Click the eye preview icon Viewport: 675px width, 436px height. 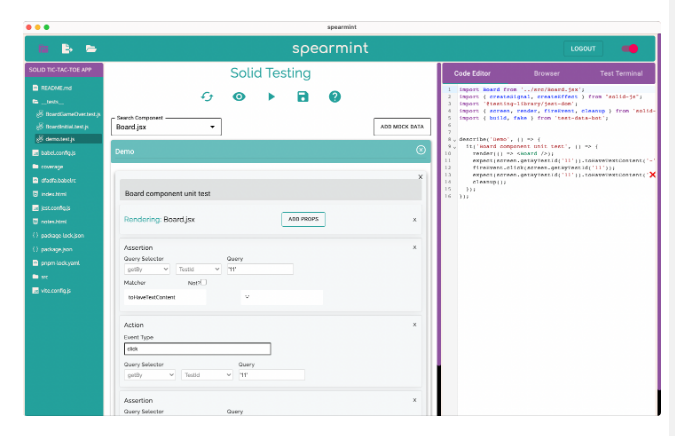point(239,97)
